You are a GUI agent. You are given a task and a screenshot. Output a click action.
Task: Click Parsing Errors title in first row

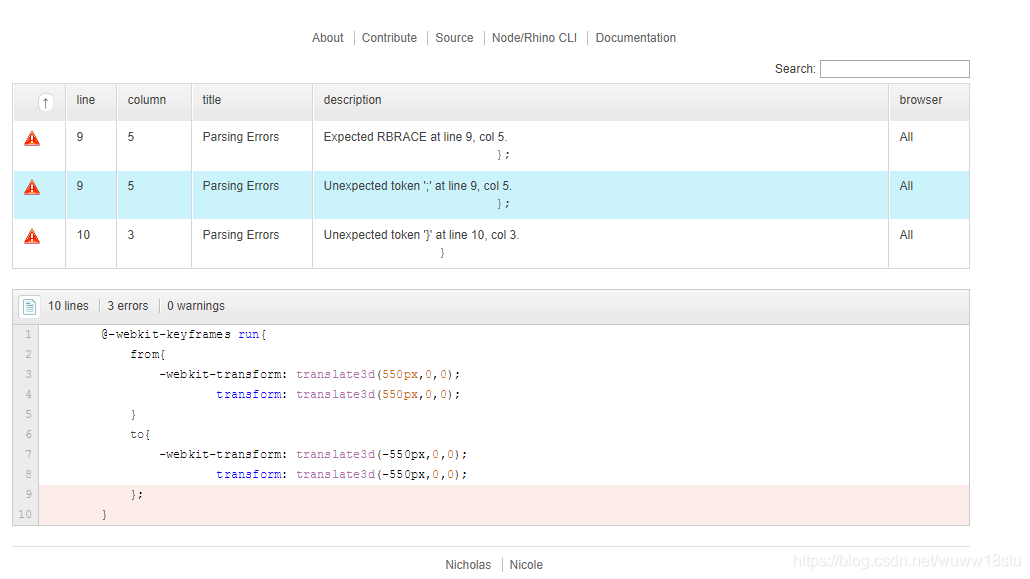pyautogui.click(x=240, y=137)
